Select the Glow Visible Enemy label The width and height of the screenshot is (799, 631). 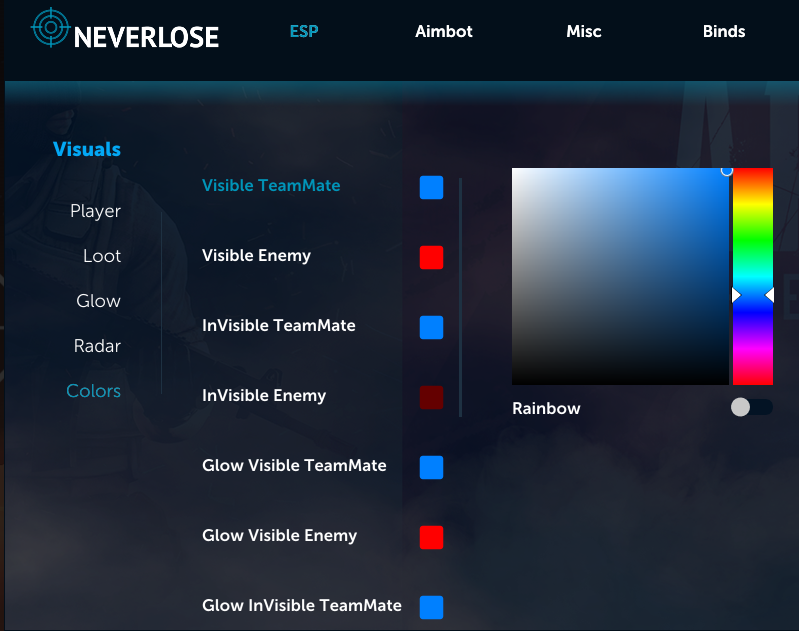(x=279, y=535)
